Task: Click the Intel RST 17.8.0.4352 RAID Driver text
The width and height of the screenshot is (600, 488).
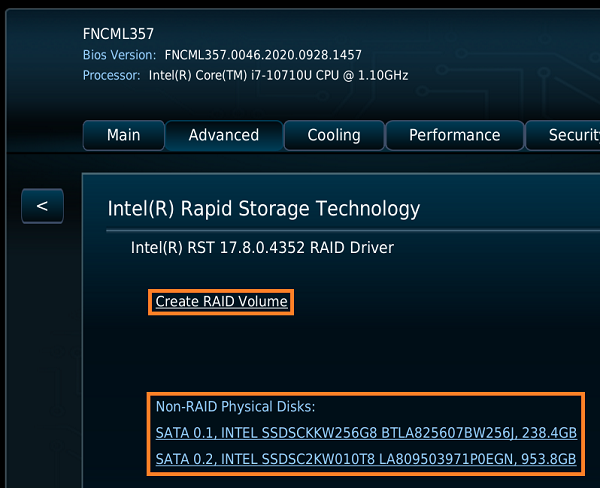Action: (x=262, y=247)
